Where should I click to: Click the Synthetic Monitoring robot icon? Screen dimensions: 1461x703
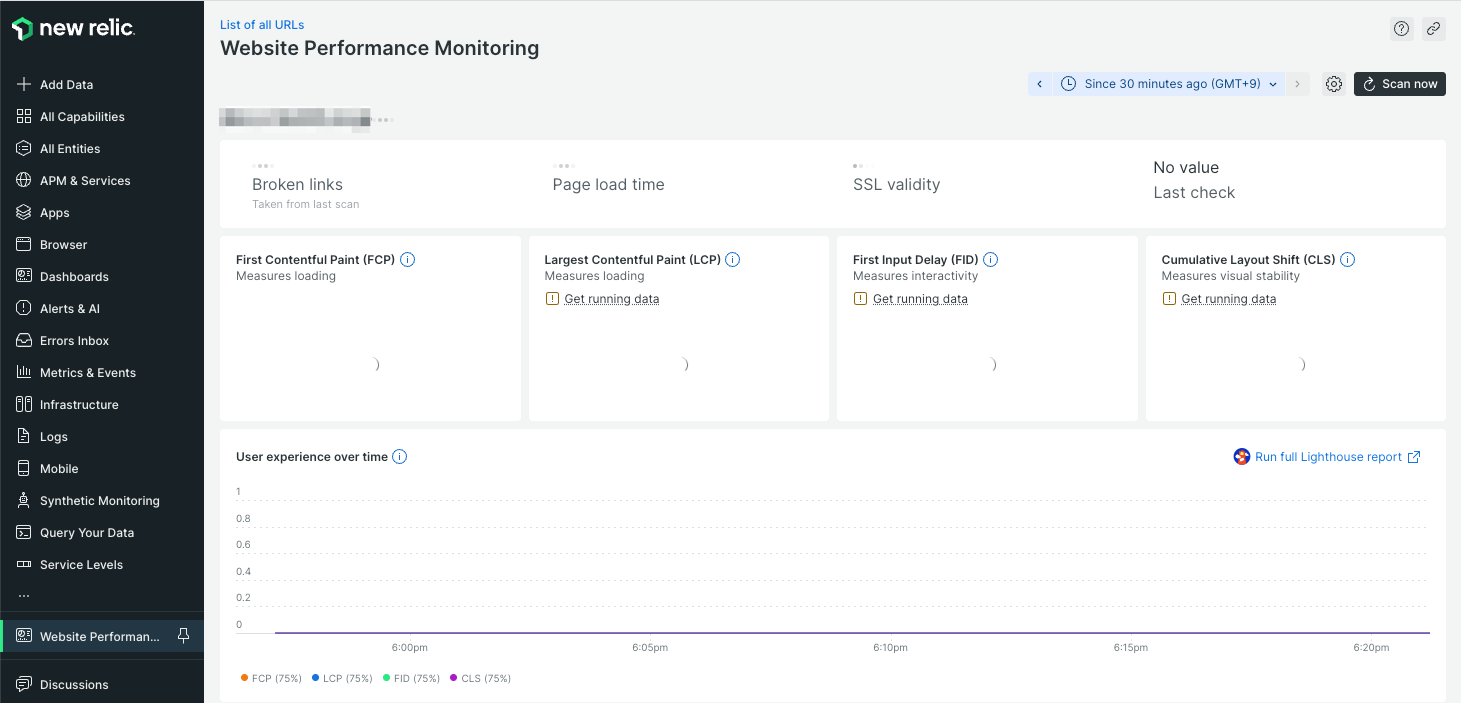coord(24,501)
